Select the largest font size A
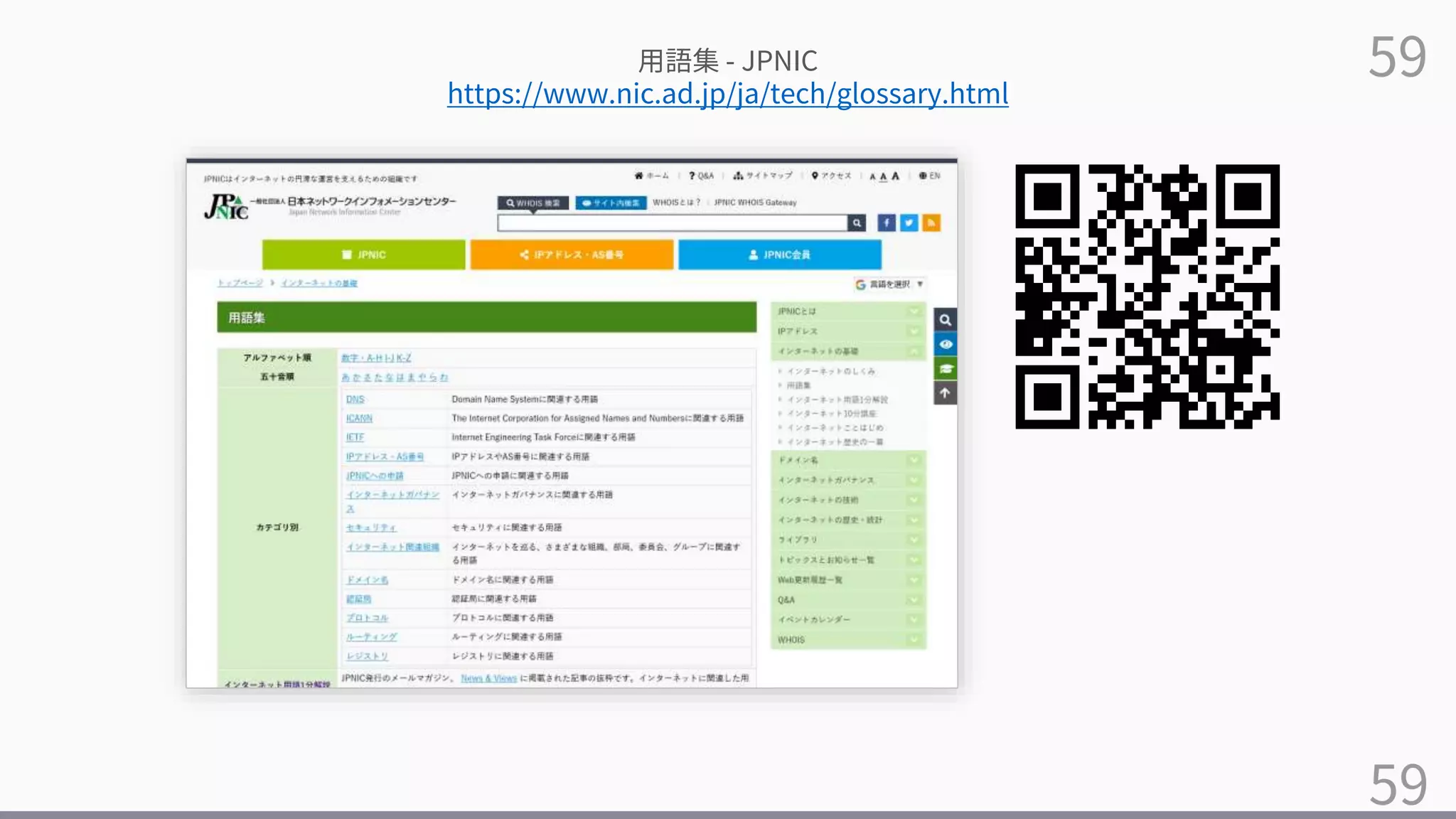 coord(895,176)
